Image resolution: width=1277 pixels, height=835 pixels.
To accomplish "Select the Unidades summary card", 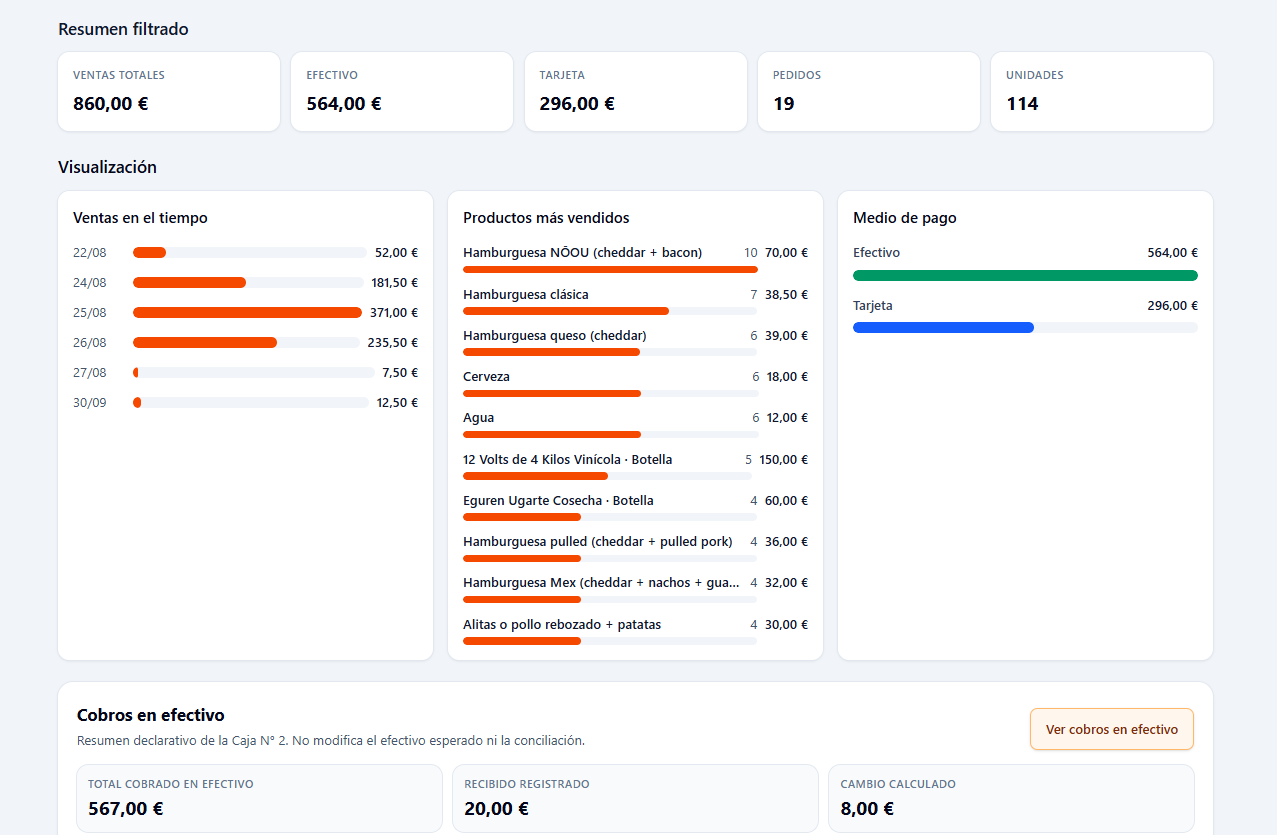I will click(1102, 92).
